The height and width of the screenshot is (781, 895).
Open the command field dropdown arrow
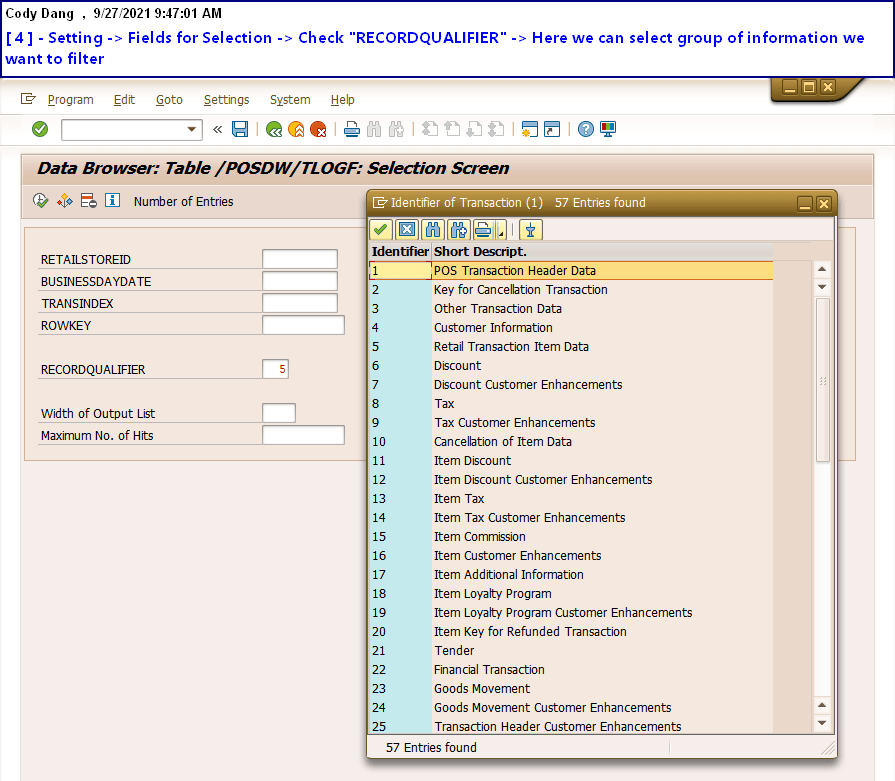193,130
